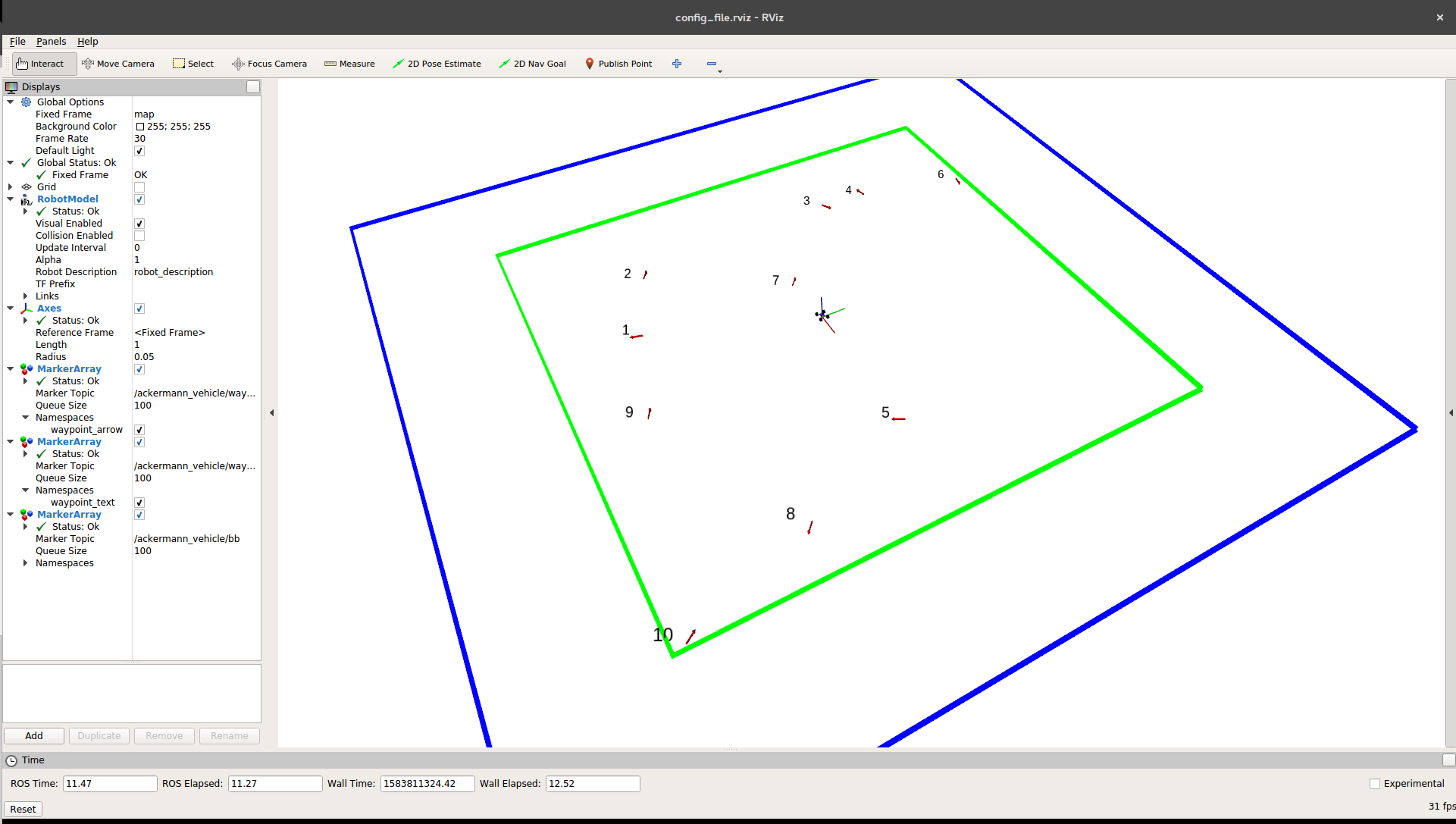The image size is (1456, 824).
Task: Open the File menu
Action: (17, 42)
